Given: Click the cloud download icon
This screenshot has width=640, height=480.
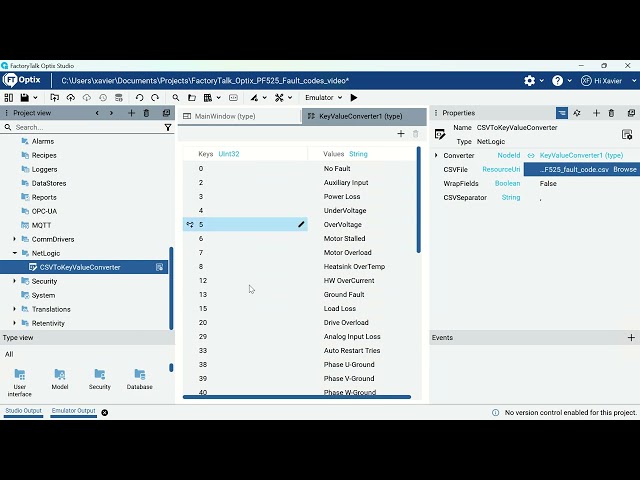Looking at the screenshot, I should (87, 98).
